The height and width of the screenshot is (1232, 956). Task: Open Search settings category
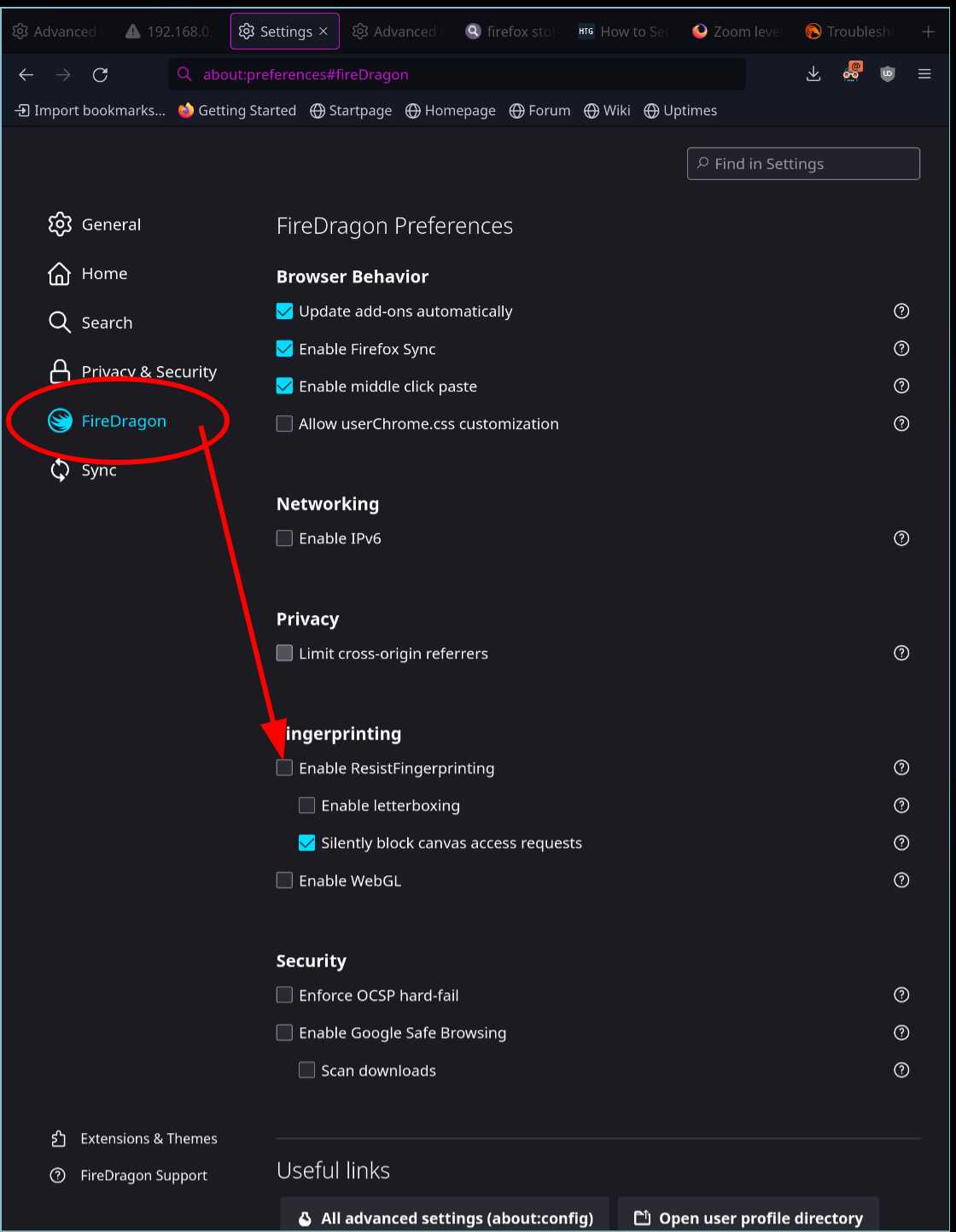(x=90, y=323)
